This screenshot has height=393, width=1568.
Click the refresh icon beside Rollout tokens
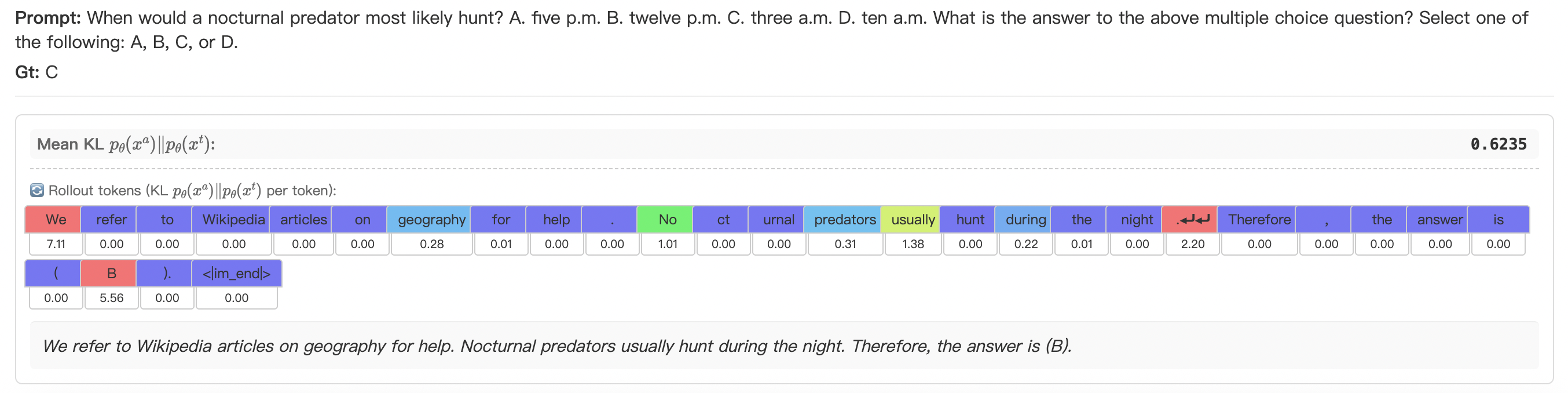(36, 191)
